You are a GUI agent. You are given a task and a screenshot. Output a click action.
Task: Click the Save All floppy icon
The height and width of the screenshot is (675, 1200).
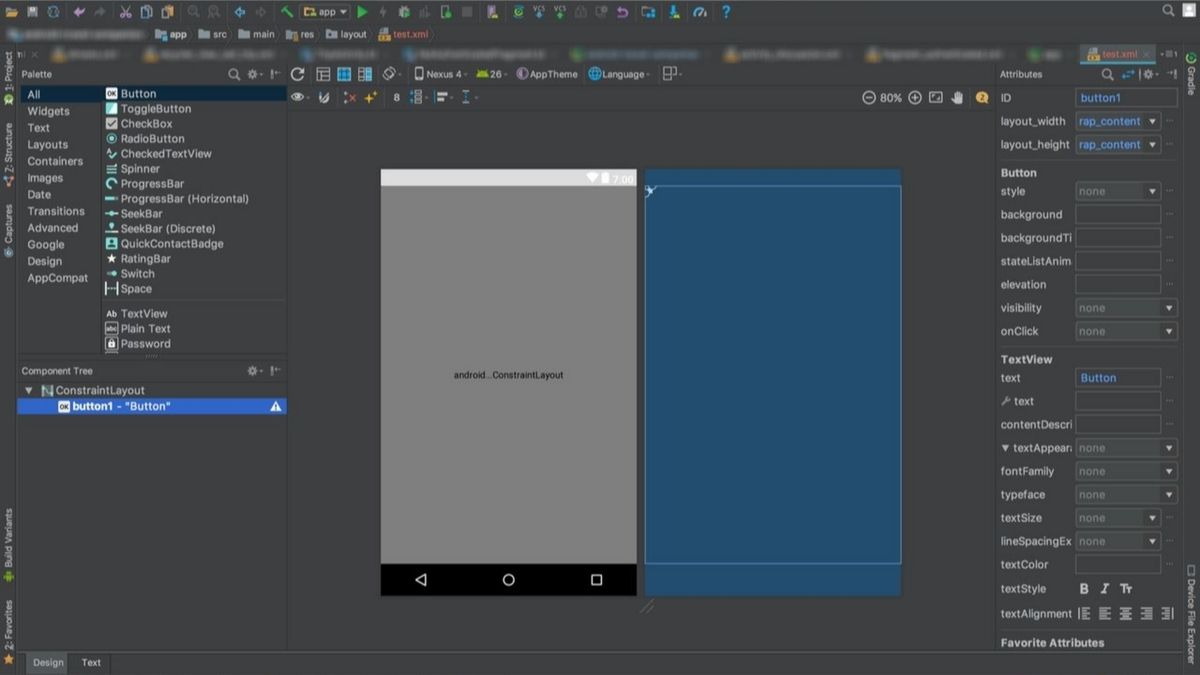(32, 12)
